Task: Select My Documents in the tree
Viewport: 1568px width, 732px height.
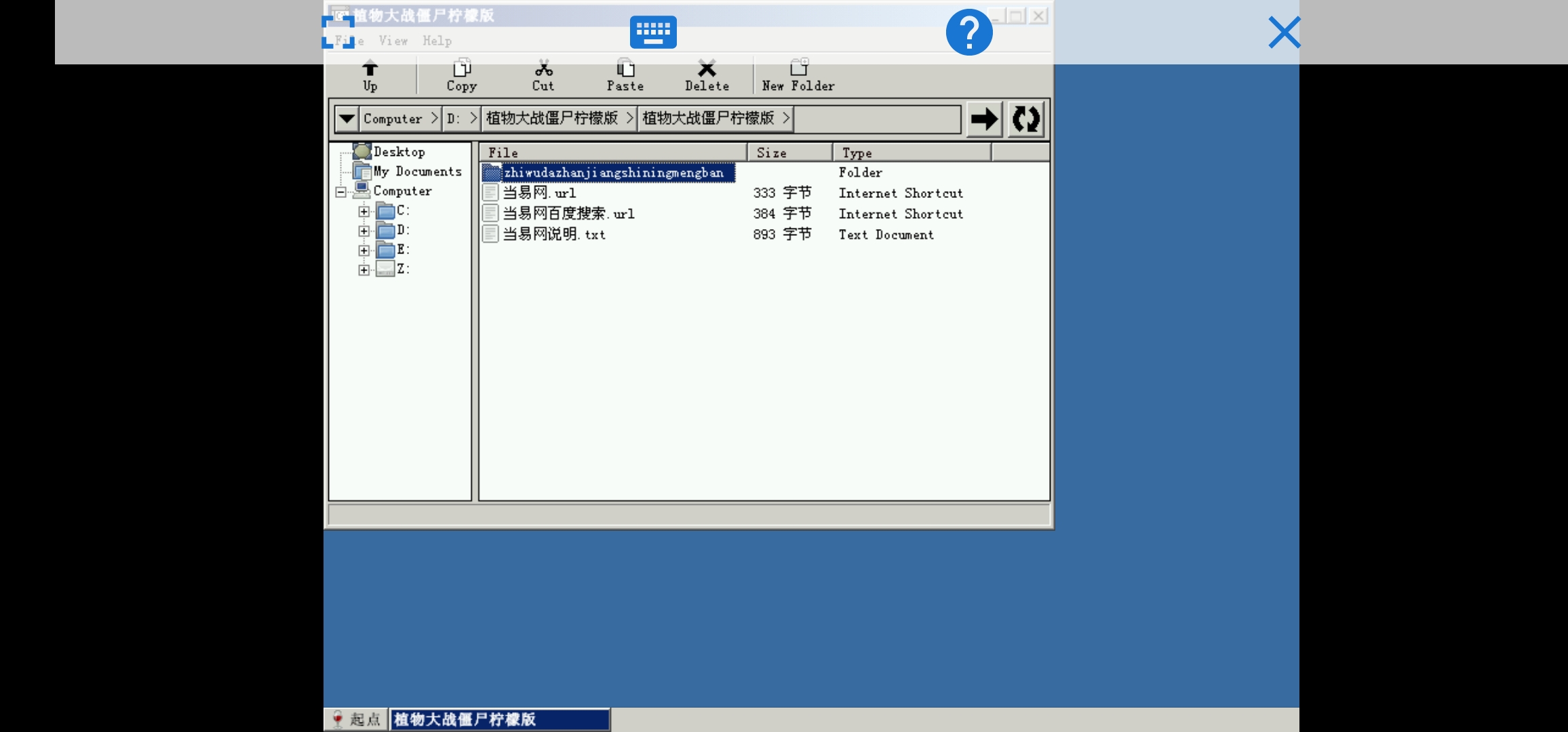Action: click(417, 171)
